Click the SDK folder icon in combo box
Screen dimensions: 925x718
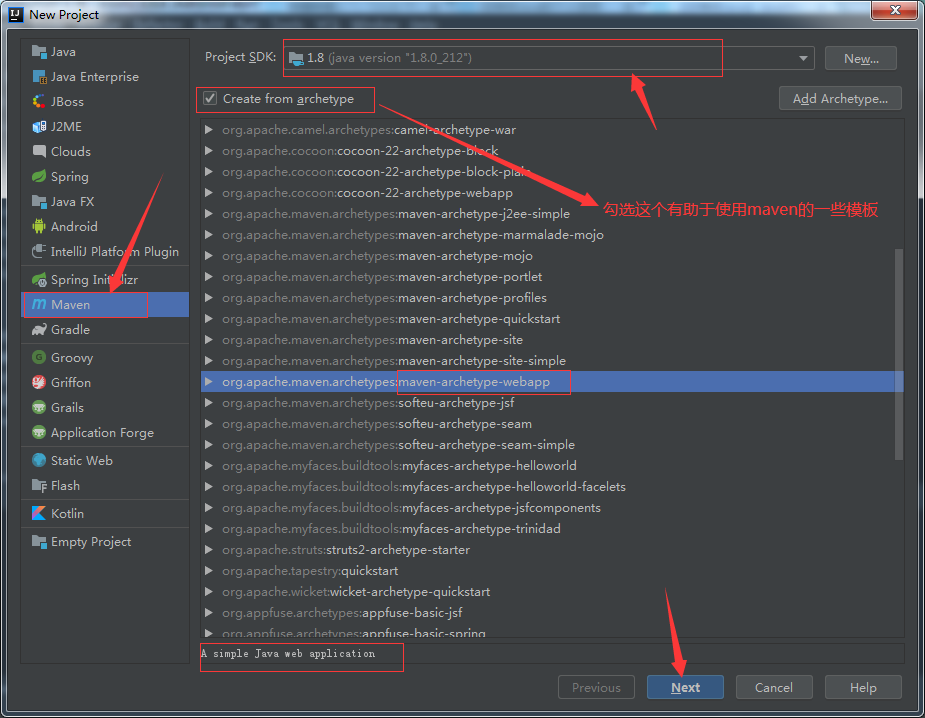click(296, 58)
